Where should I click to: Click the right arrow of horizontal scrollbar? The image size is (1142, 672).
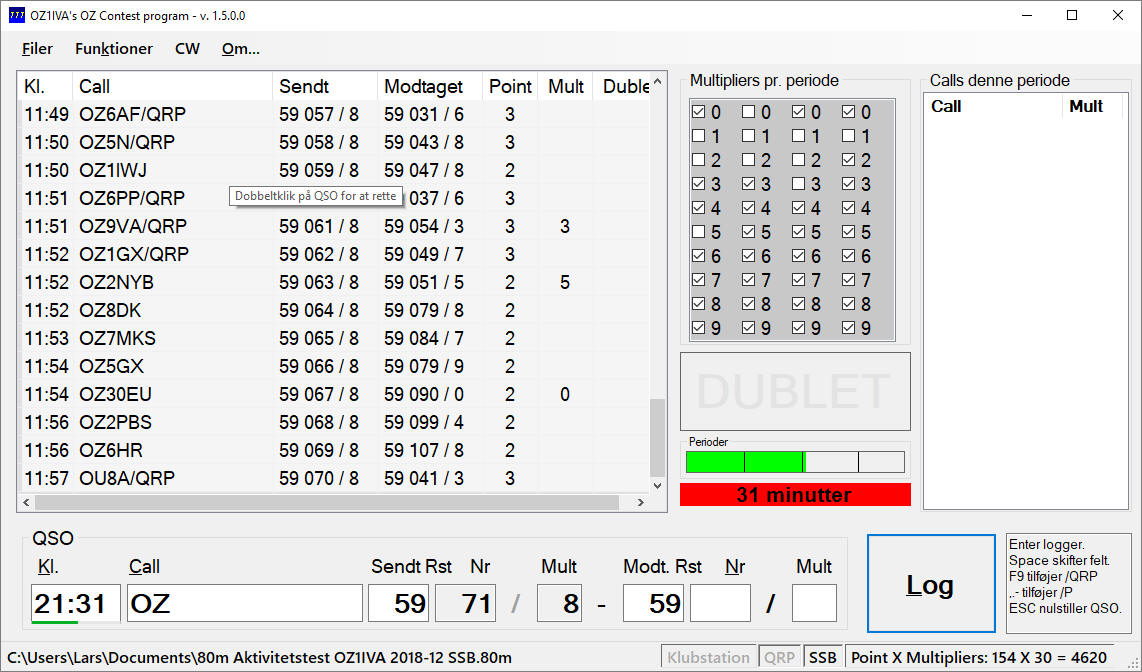click(641, 502)
